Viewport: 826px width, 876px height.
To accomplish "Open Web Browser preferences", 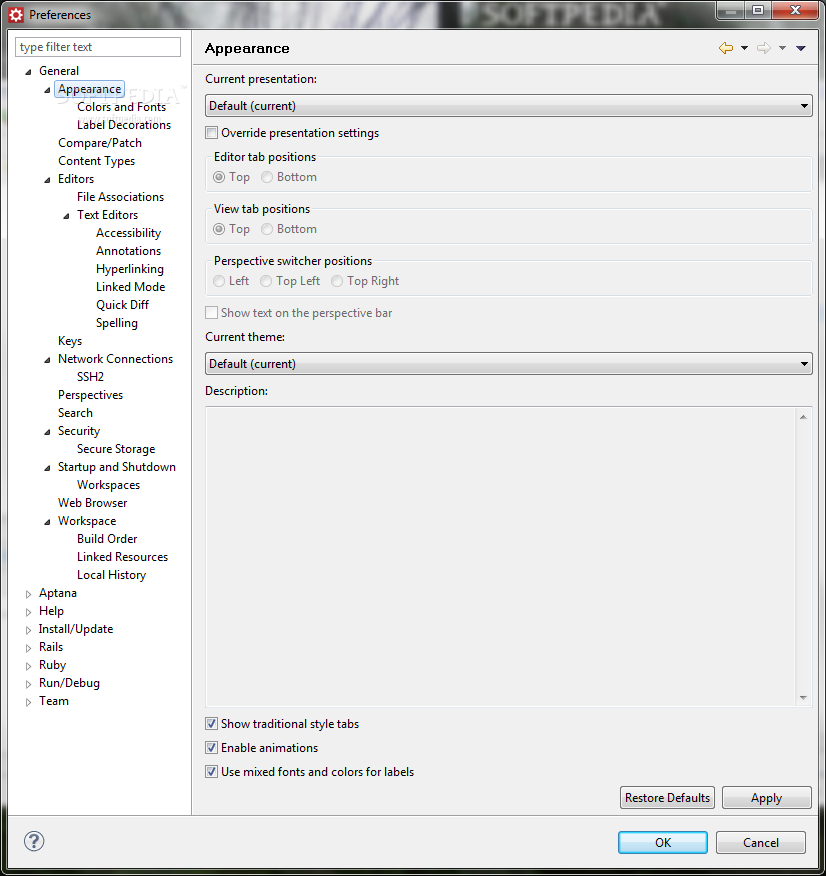I will 92,503.
